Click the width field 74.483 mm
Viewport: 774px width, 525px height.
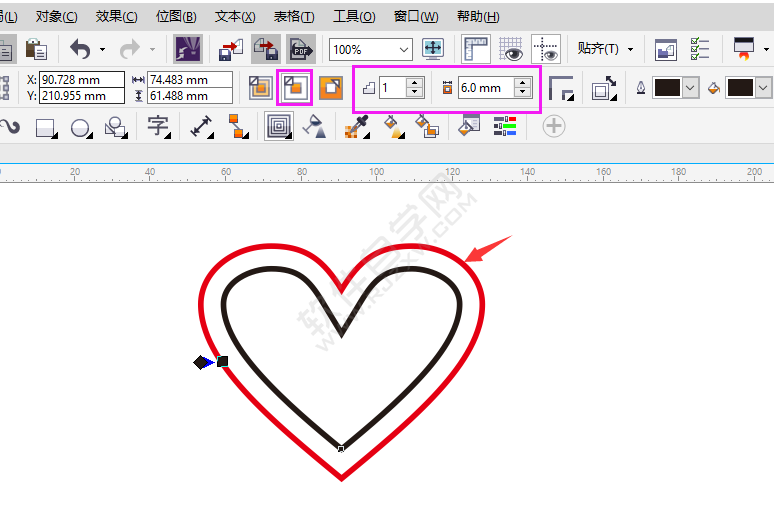pyautogui.click(x=190, y=80)
